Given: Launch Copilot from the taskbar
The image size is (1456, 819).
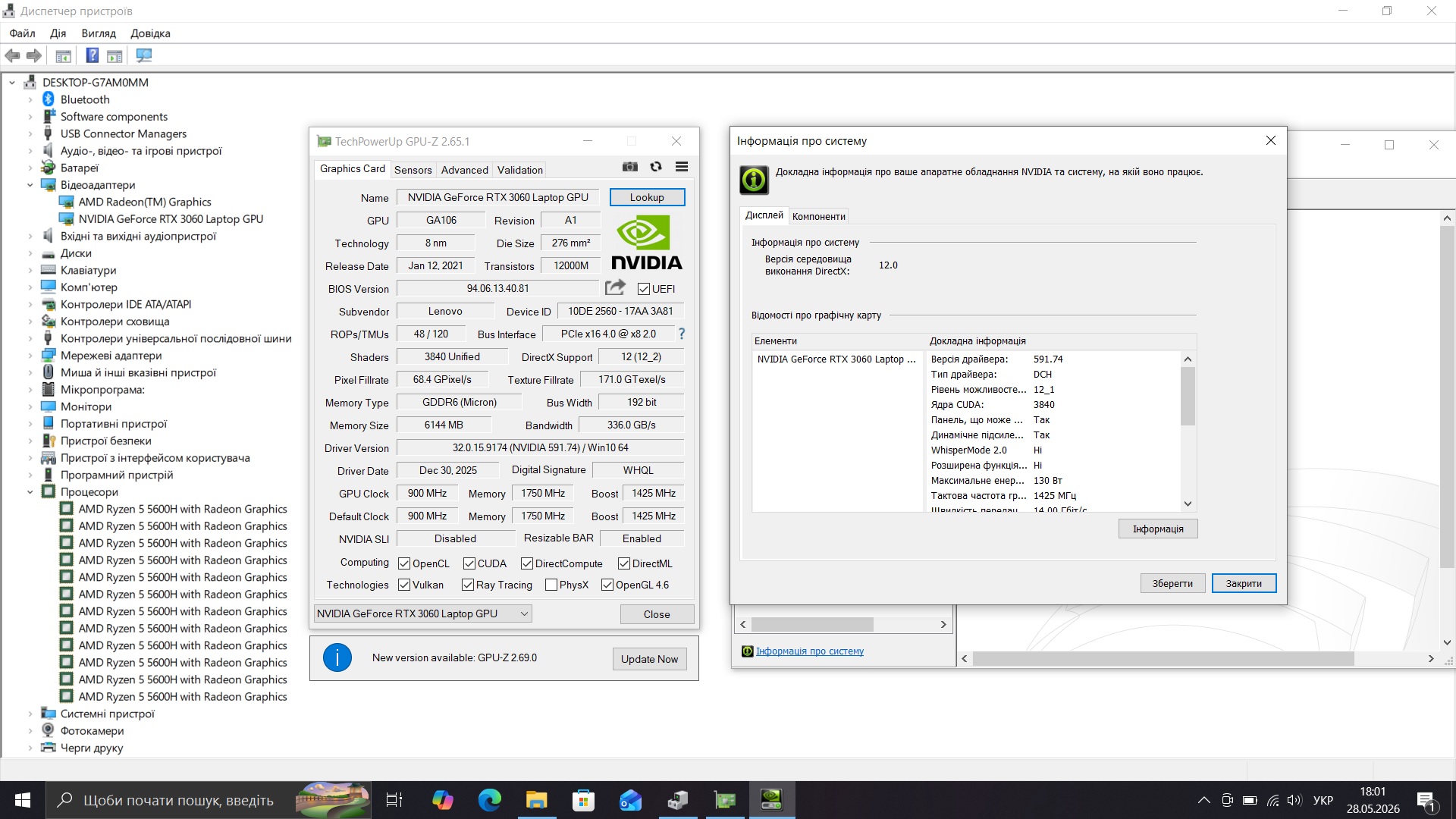Looking at the screenshot, I should pos(442,800).
